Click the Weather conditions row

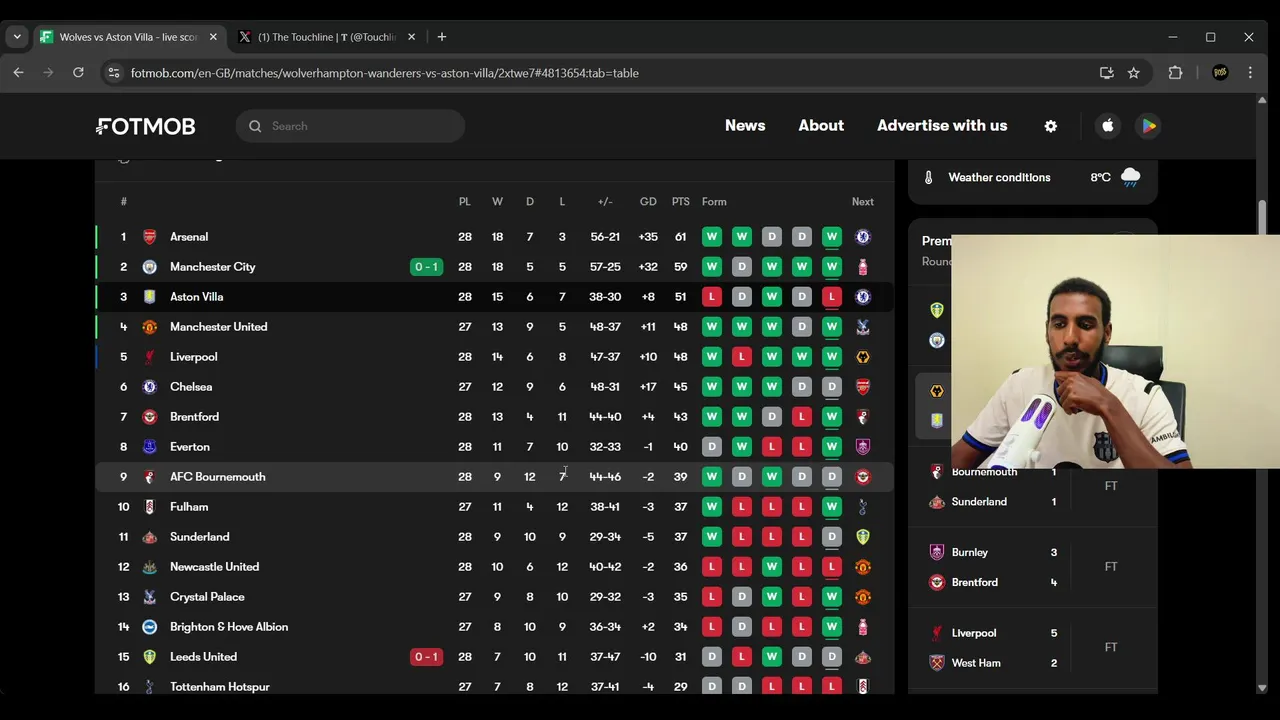[1032, 178]
